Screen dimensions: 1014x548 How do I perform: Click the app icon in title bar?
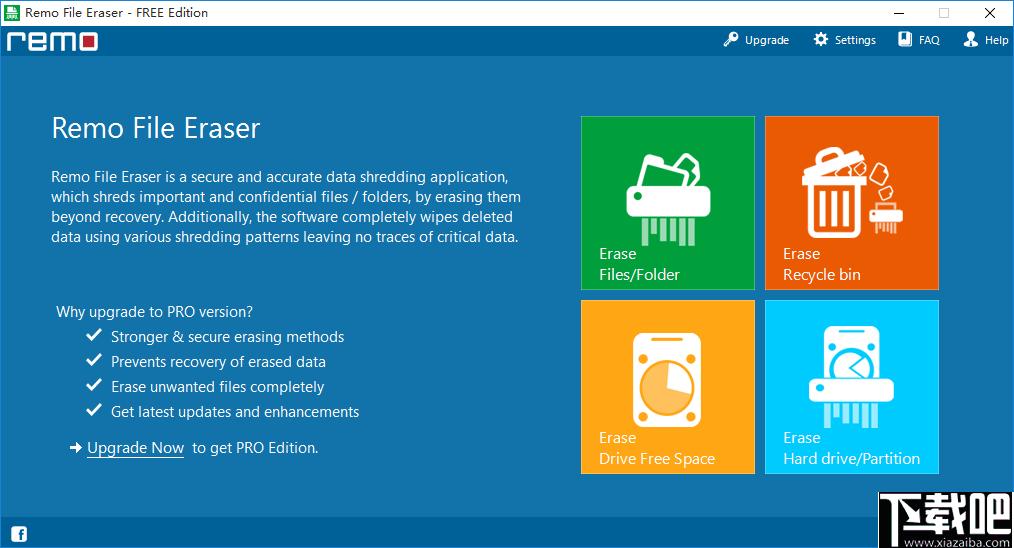[x=12, y=12]
